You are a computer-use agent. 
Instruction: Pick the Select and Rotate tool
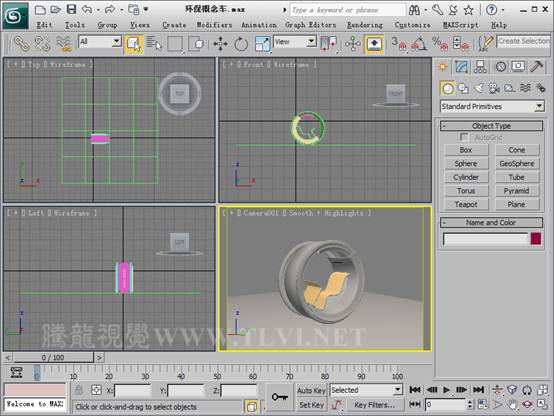click(241, 44)
